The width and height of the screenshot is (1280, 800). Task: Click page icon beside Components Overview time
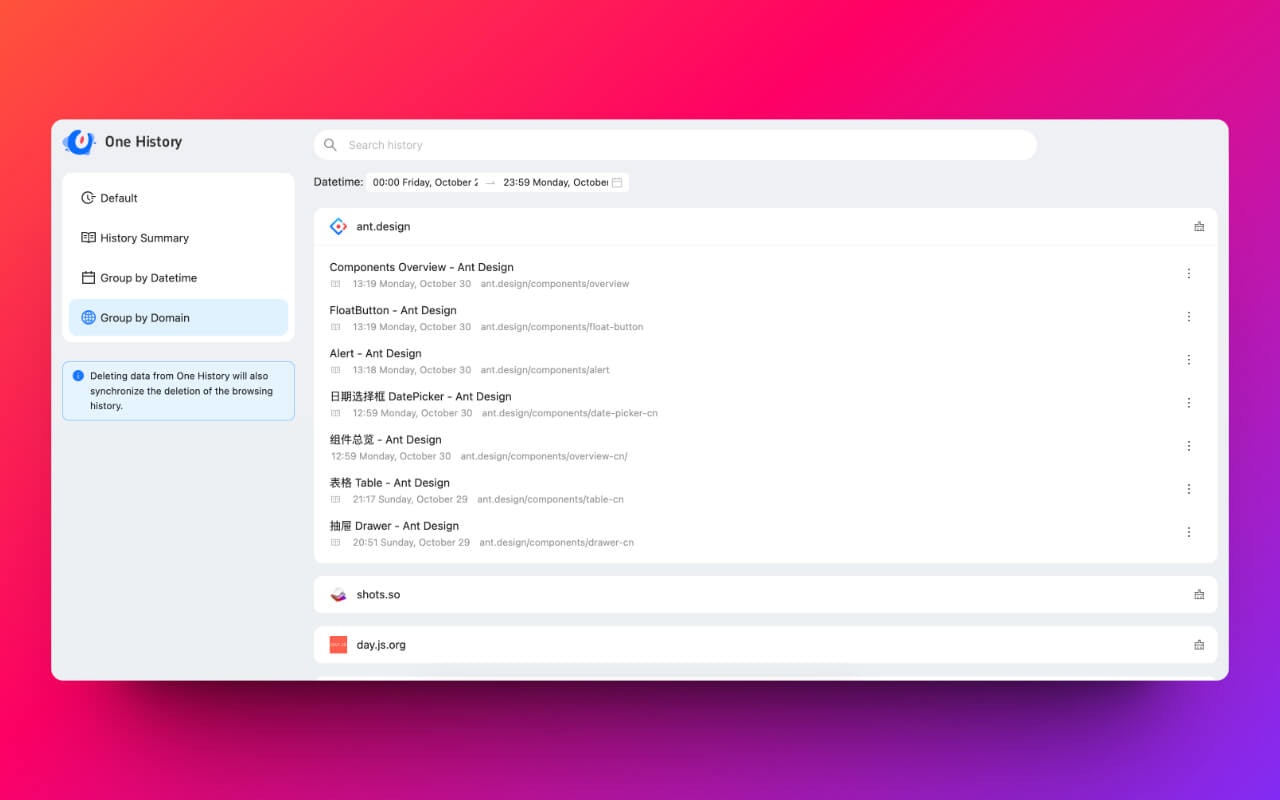pyautogui.click(x=336, y=284)
